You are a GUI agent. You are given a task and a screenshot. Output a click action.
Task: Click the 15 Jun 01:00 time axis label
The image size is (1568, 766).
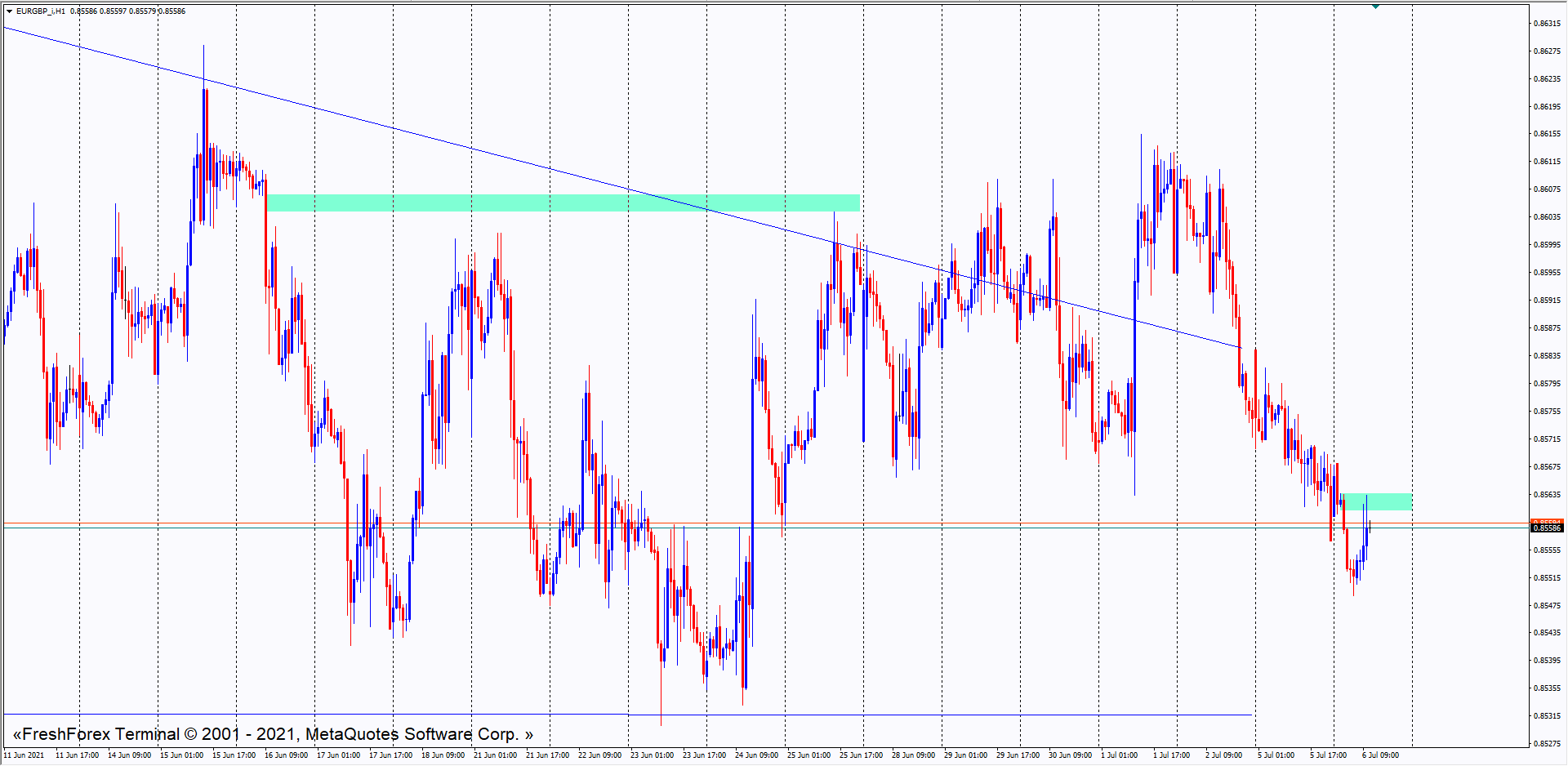[181, 755]
